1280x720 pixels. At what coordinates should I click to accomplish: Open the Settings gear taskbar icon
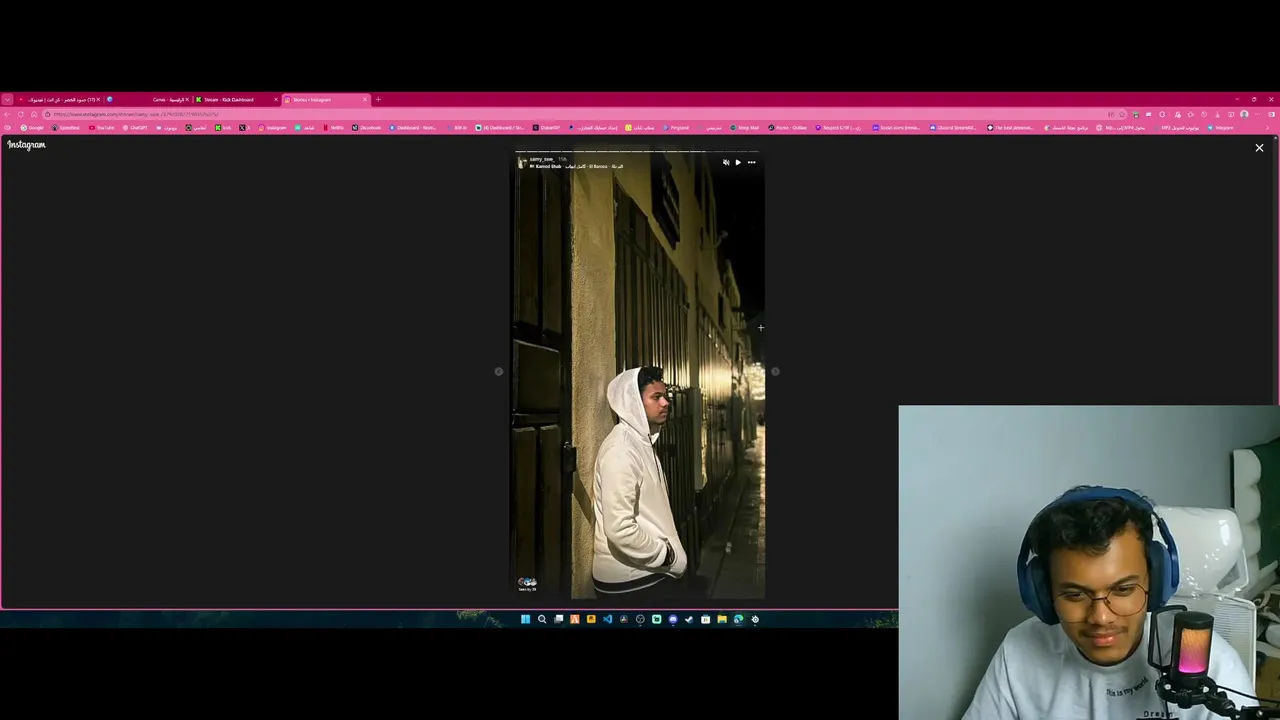pyautogui.click(x=755, y=620)
